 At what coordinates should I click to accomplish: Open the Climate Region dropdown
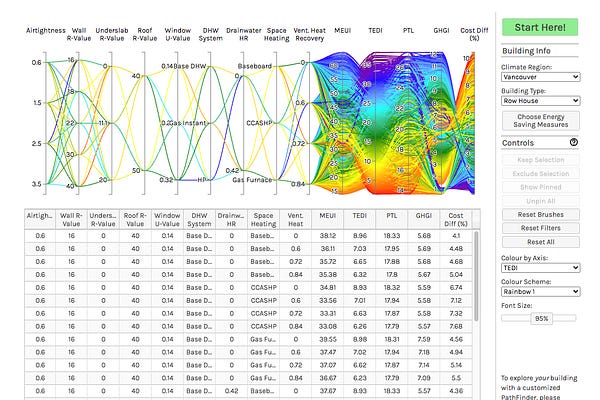click(x=540, y=77)
